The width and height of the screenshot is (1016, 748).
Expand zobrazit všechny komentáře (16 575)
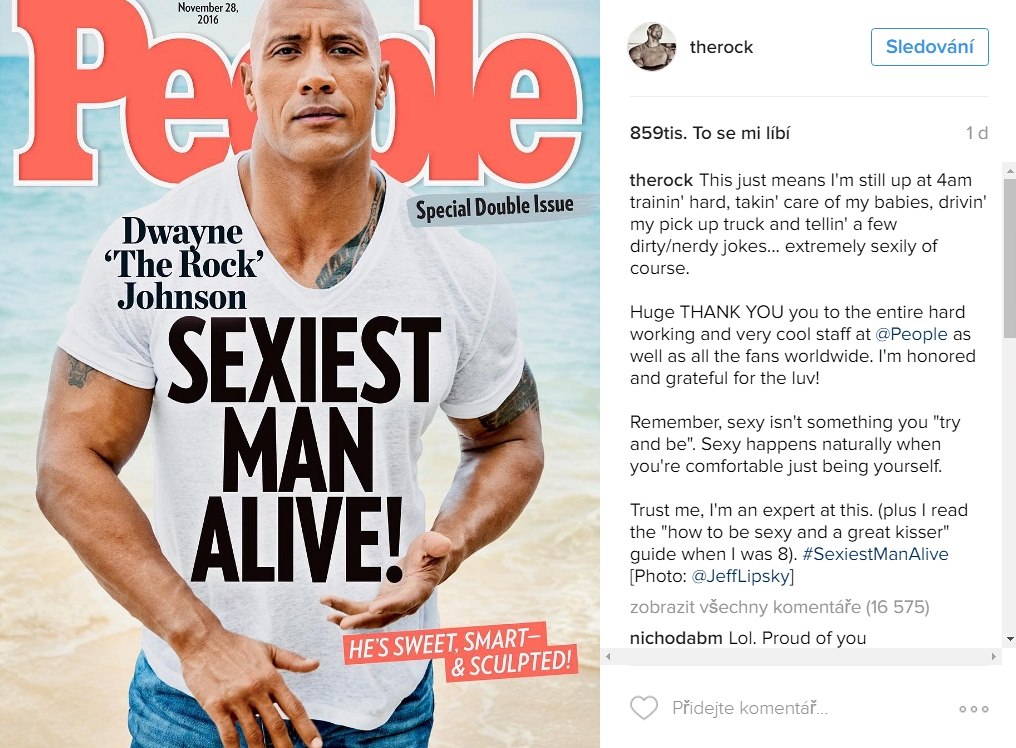click(779, 607)
